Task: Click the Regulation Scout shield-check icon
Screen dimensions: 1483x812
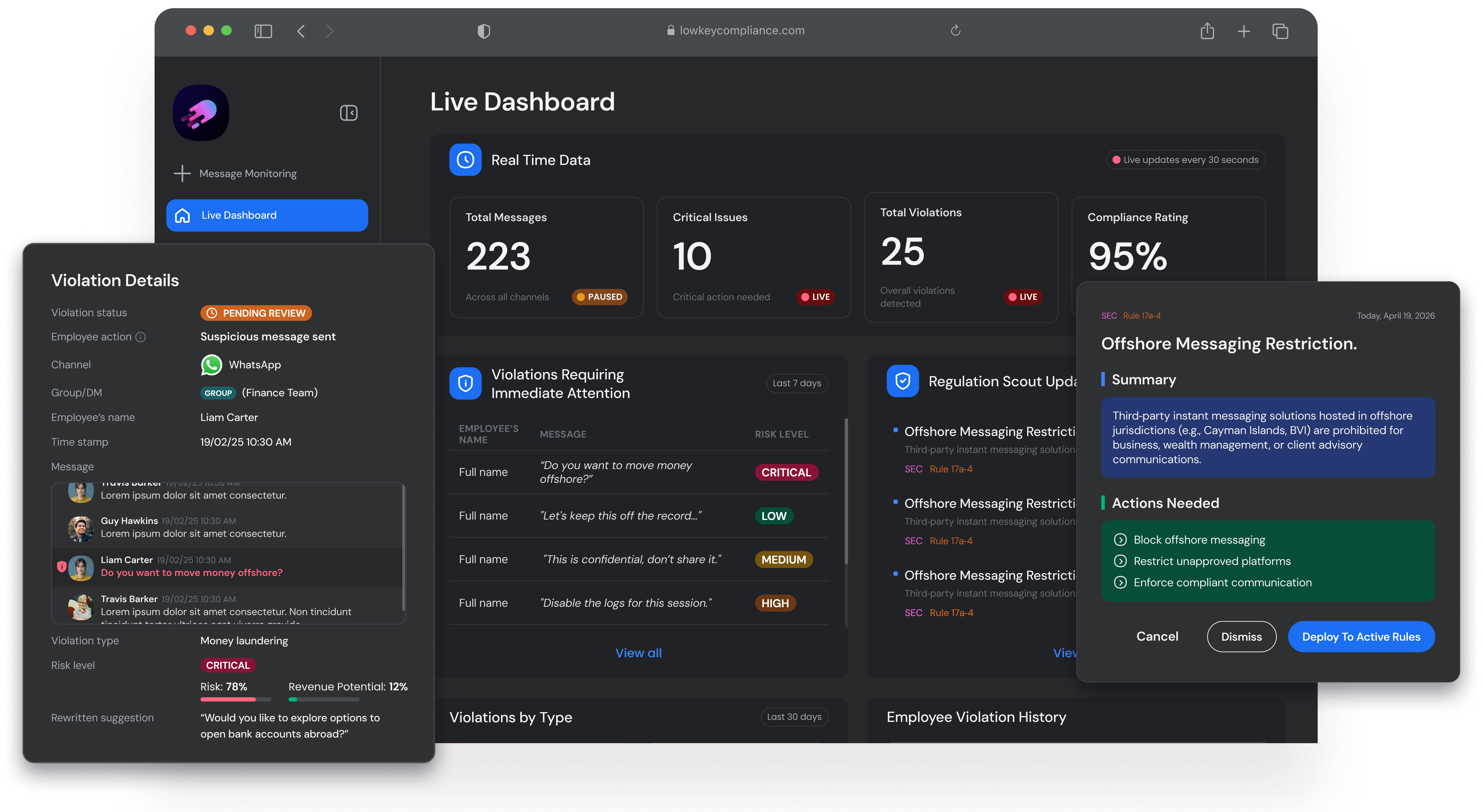Action: pos(903,381)
